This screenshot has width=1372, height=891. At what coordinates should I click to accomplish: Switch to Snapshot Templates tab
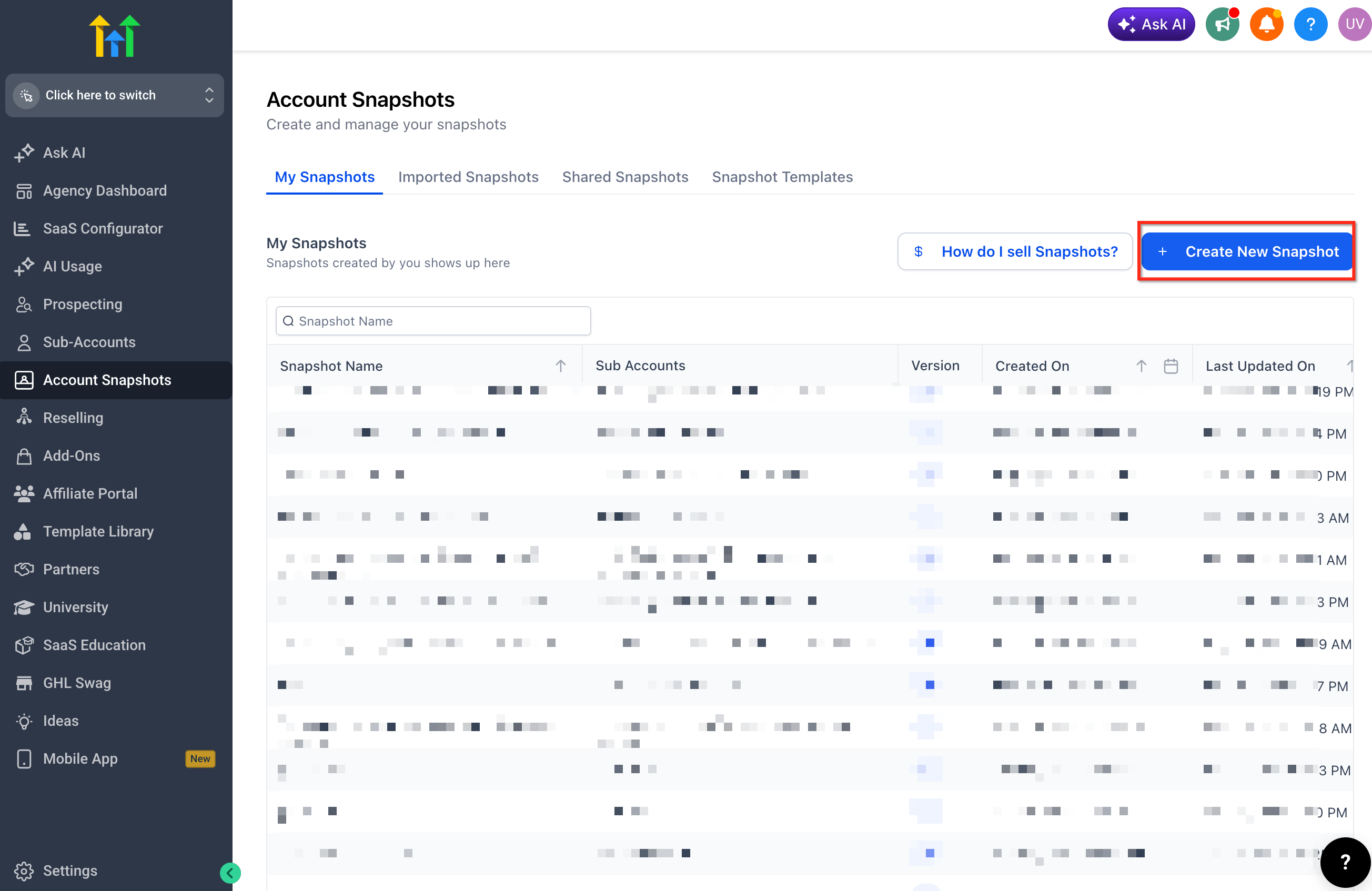tap(782, 177)
